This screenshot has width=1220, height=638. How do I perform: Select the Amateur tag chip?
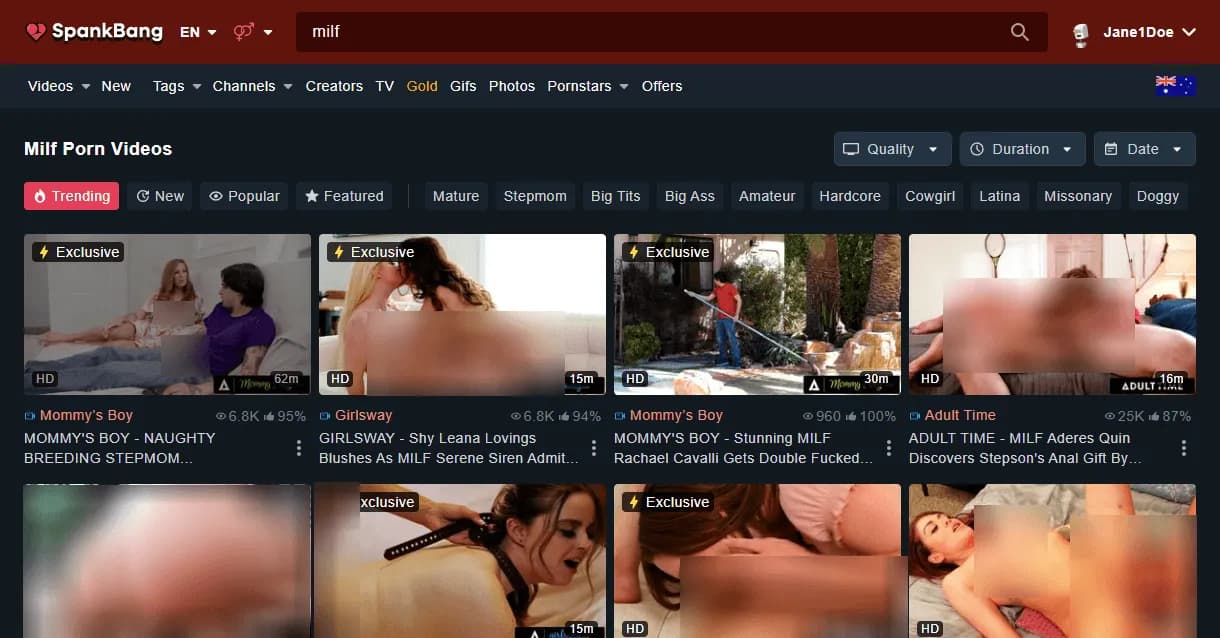point(767,196)
